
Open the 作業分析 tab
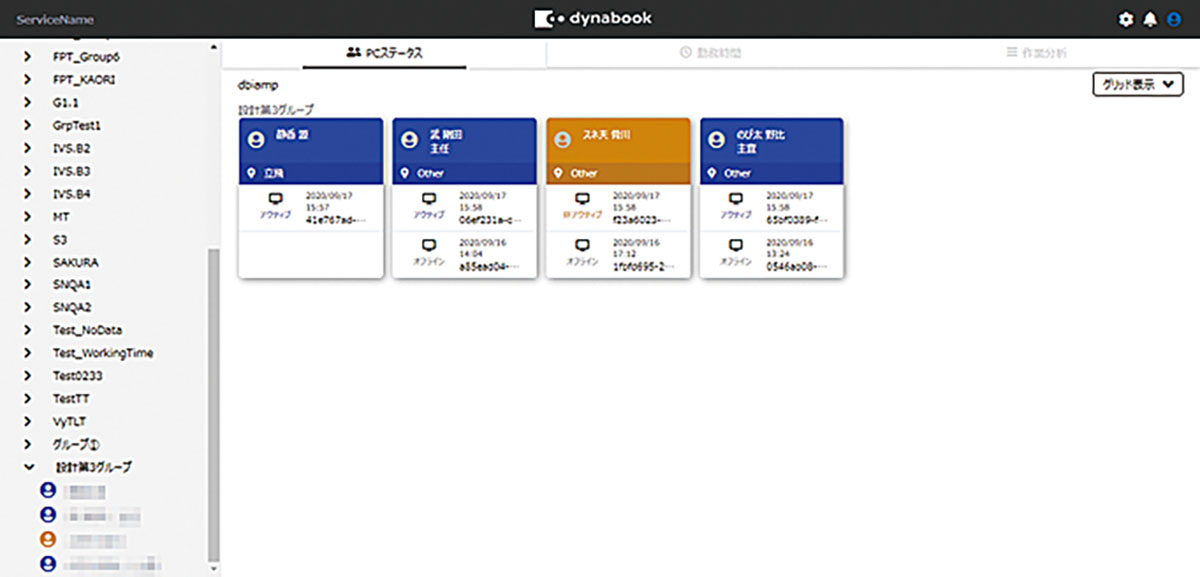tap(1041, 53)
